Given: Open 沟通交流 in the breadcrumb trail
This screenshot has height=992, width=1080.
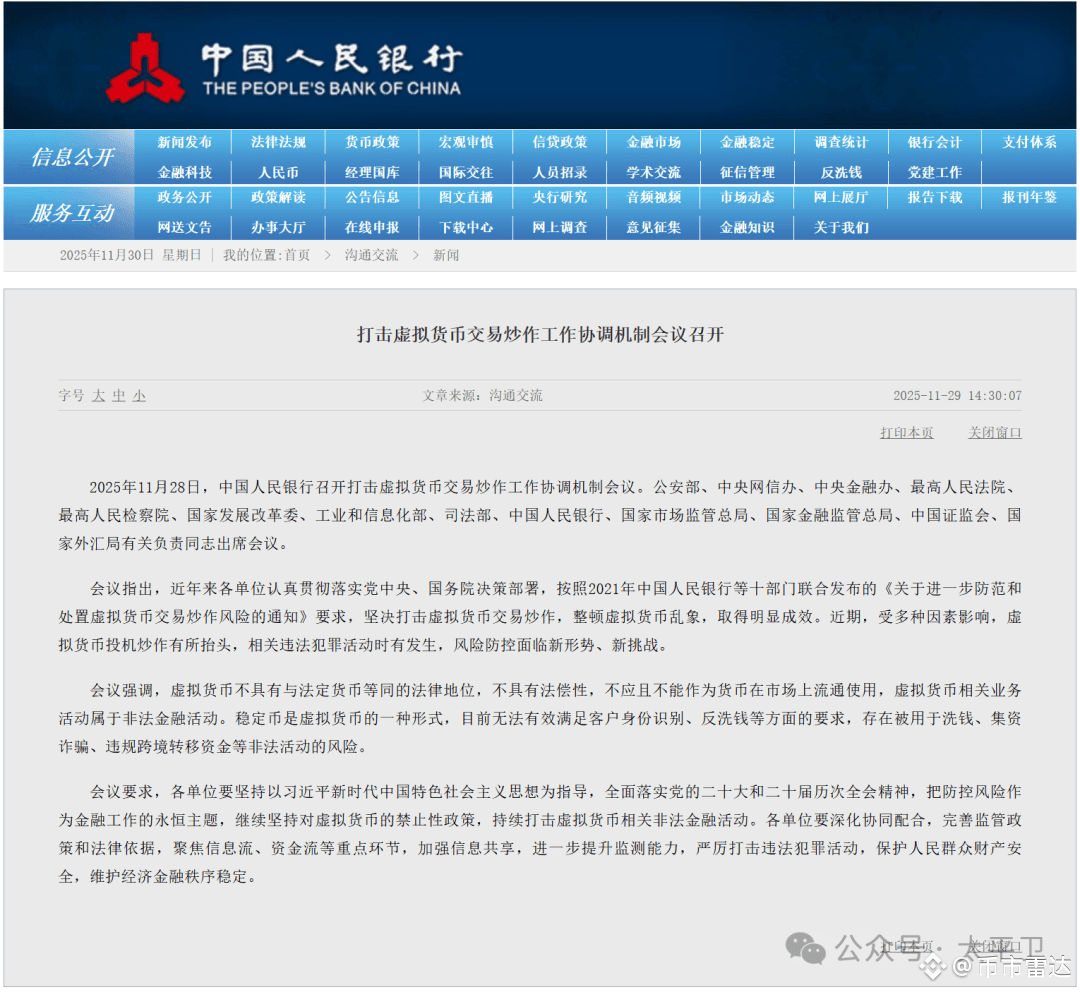Looking at the screenshot, I should (370, 255).
